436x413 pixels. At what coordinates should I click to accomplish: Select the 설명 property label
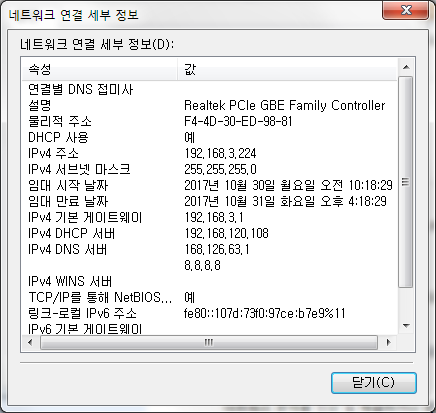click(40, 105)
